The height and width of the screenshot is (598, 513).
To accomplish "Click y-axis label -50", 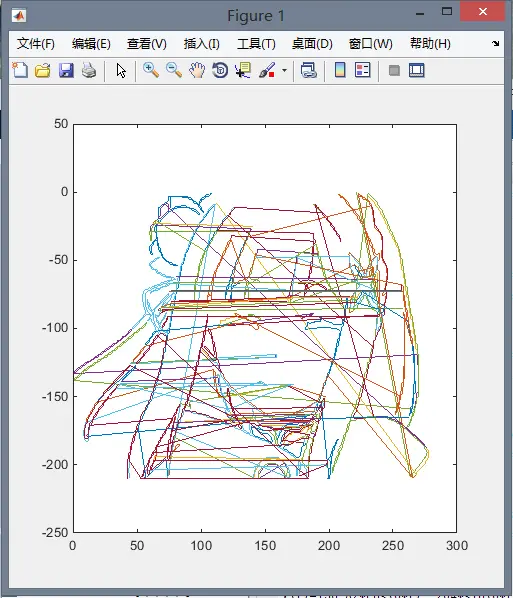I will (58, 260).
